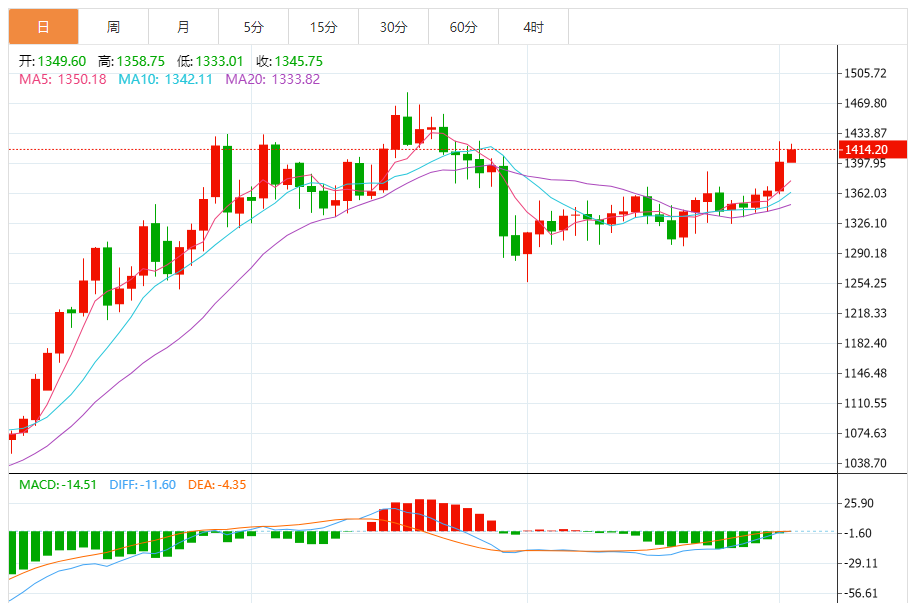
Task: Click the 收: 1345.75 close price value
Action: [x=290, y=61]
